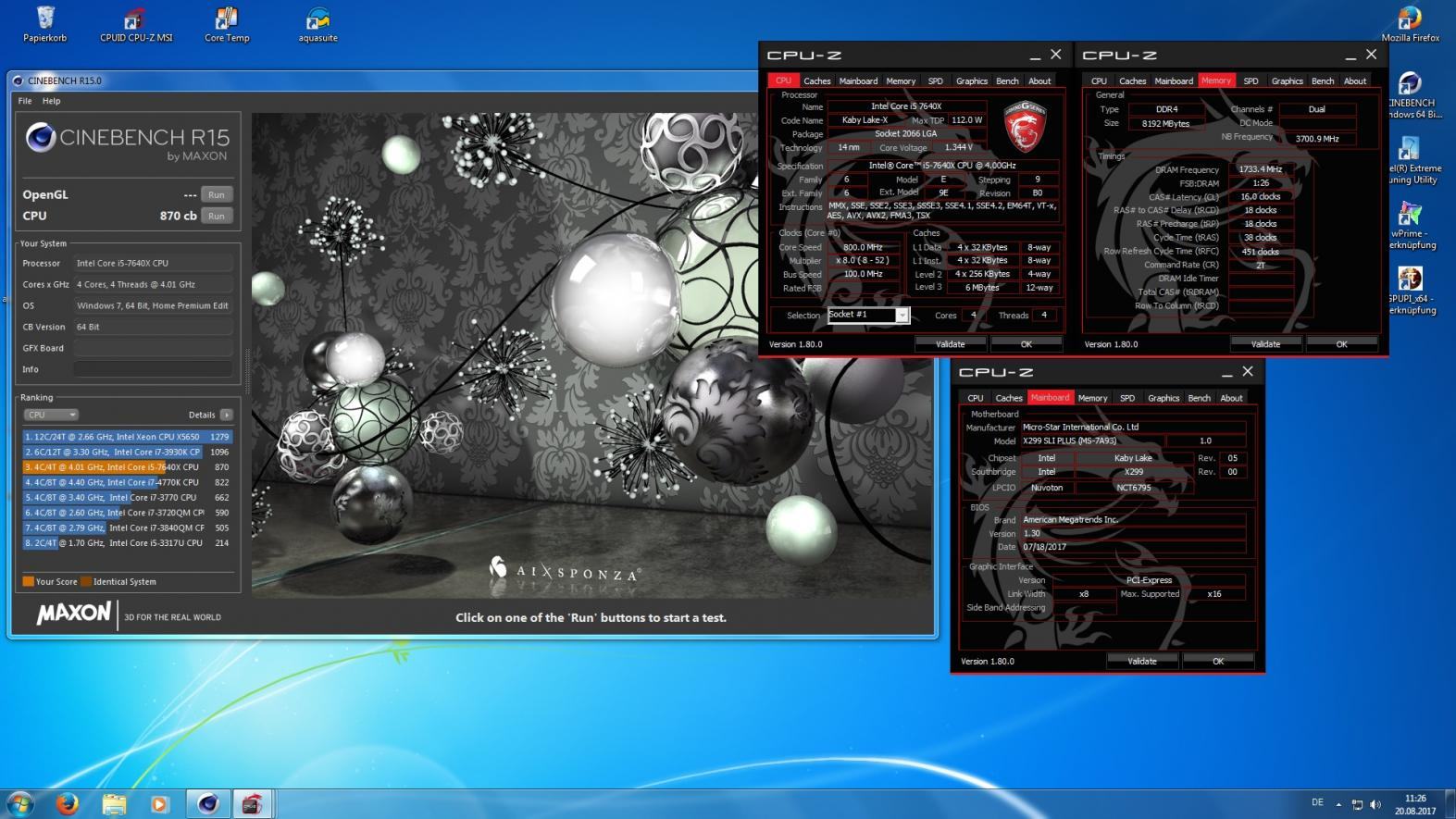Viewport: 1456px width, 819px height.
Task: Click OK in CPU-Z Mainboard window
Action: (1218, 661)
